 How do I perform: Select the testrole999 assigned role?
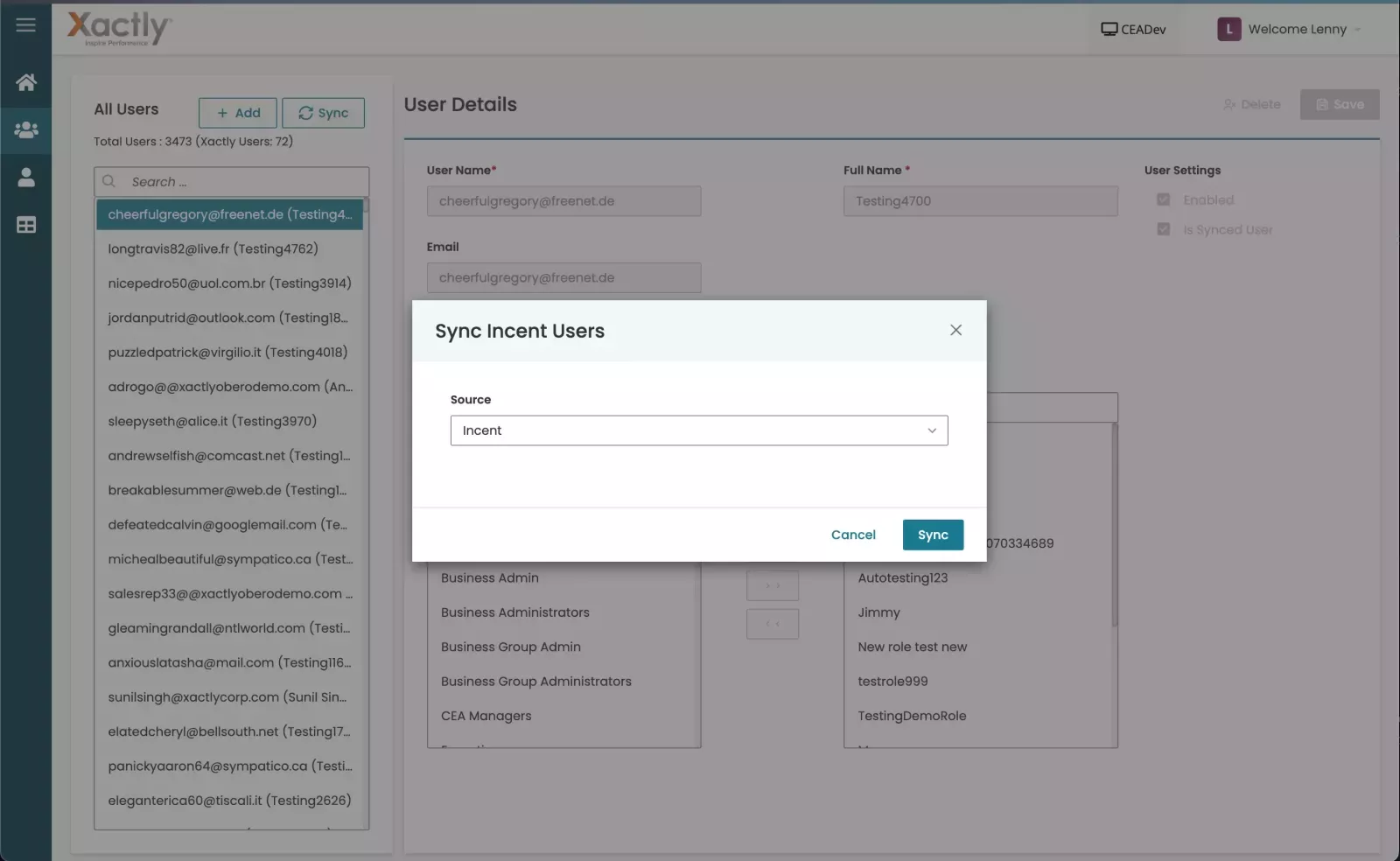977,682
